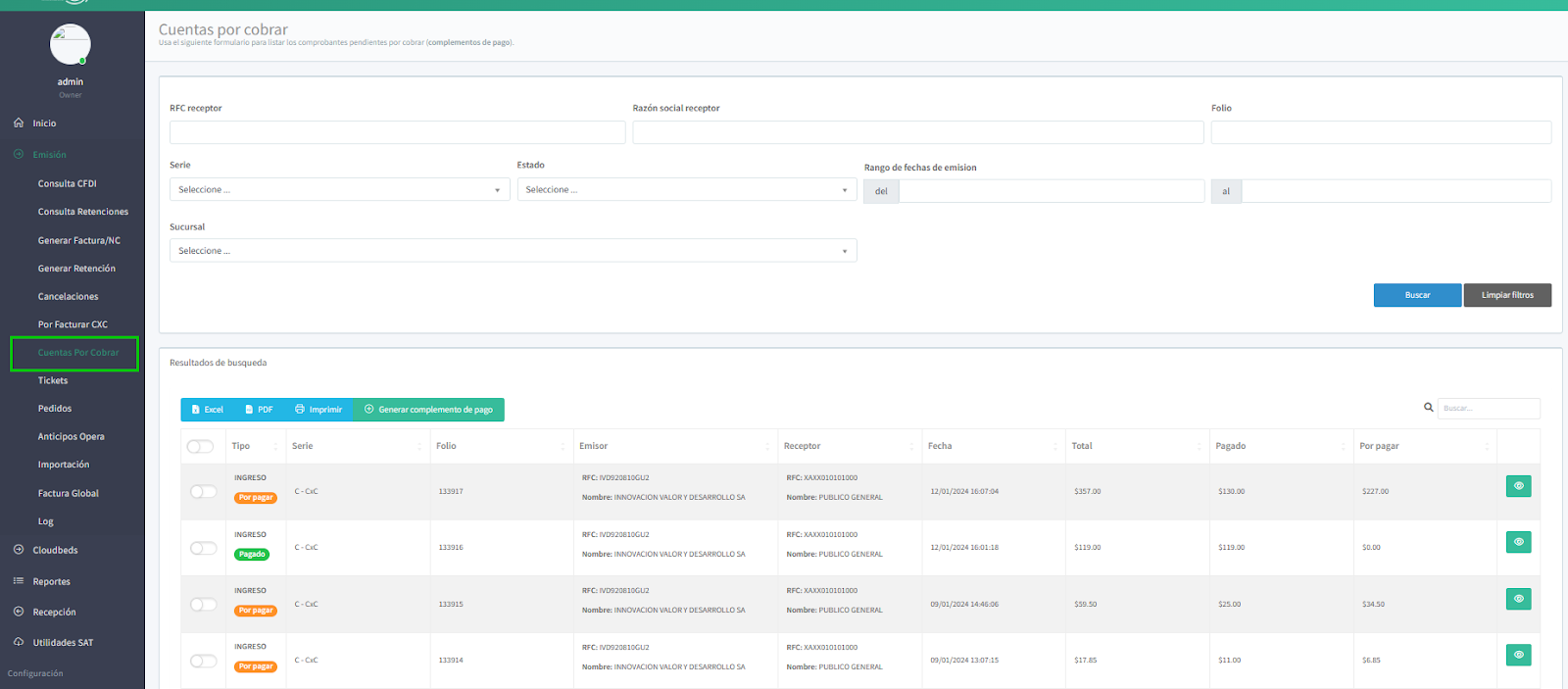Viewport: 1568px width, 689px height.
Task: Click the search magnifier icon above table
Action: click(x=1429, y=407)
